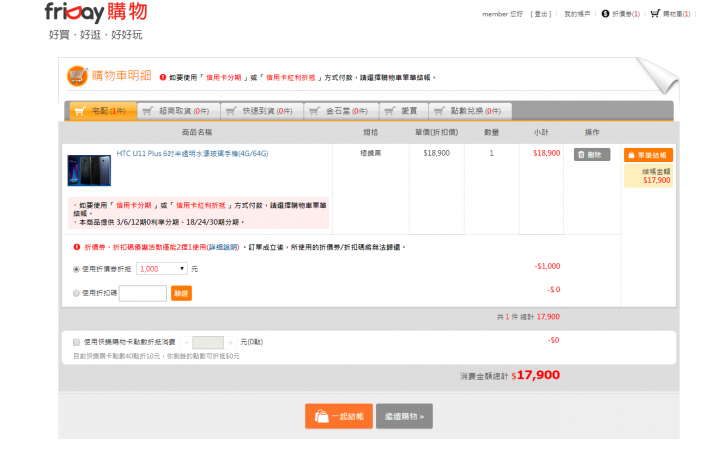Click 信用卡分期 link in product note
720x452 pixels.
tap(134, 205)
